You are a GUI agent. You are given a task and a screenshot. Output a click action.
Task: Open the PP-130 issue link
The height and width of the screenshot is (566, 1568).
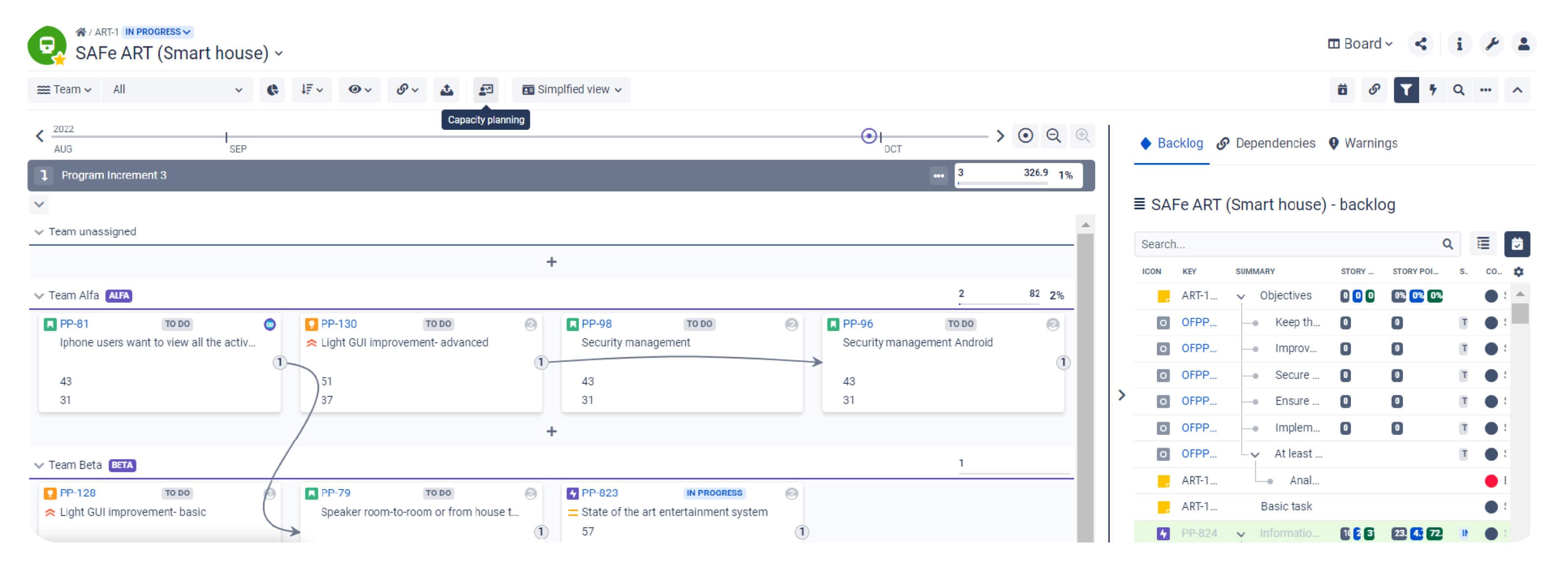pos(339,324)
